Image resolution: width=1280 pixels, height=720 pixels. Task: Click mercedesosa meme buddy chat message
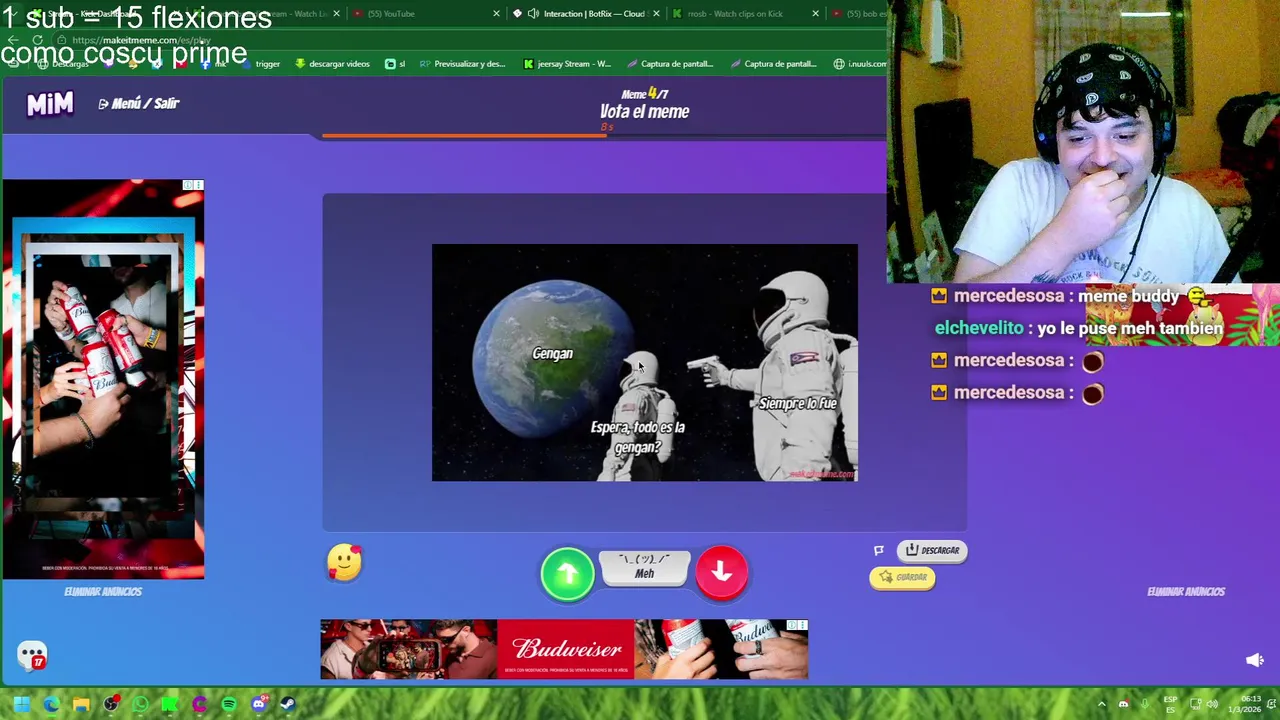1067,296
